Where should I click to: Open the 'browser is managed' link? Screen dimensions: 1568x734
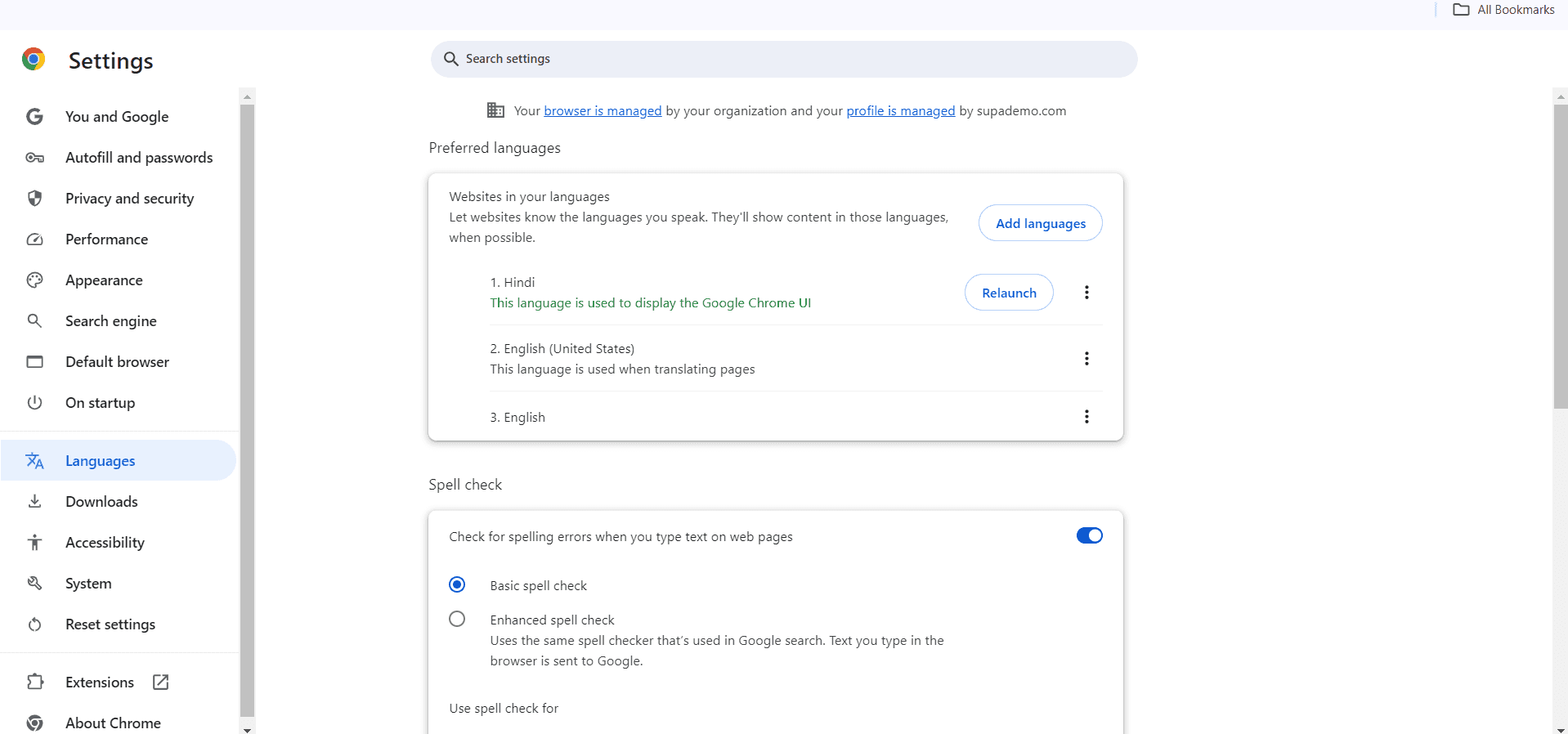click(603, 110)
